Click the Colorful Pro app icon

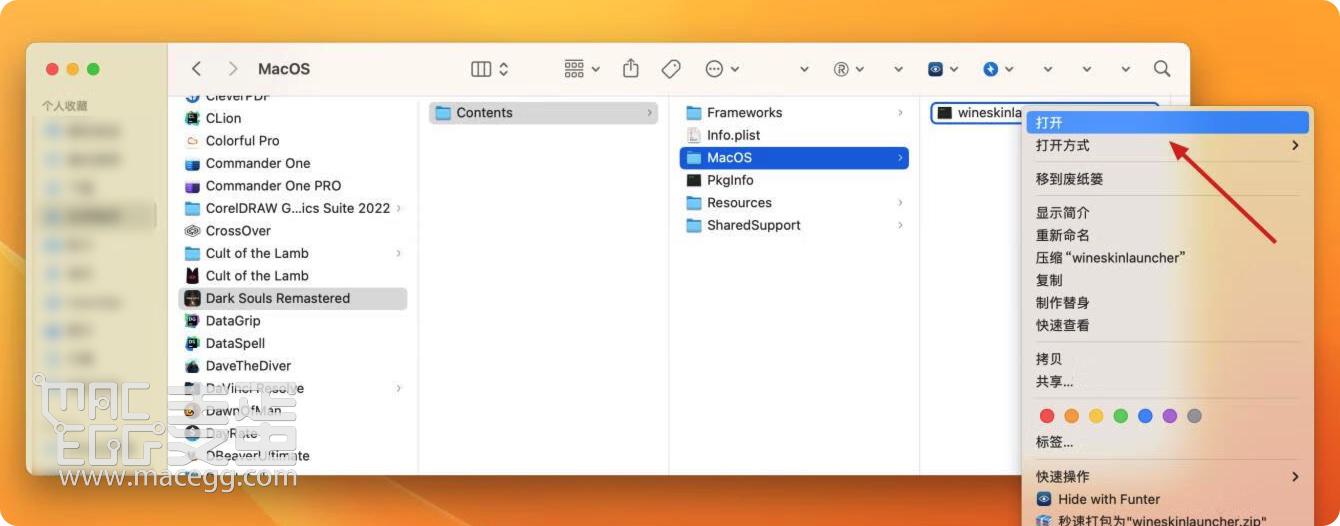193,141
